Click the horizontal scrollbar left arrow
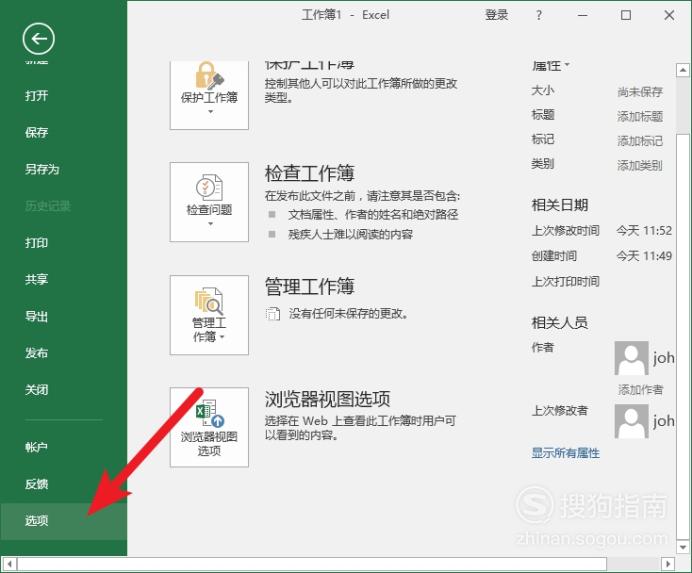Image resolution: width=692 pixels, height=573 pixels. pyautogui.click(x=10, y=564)
